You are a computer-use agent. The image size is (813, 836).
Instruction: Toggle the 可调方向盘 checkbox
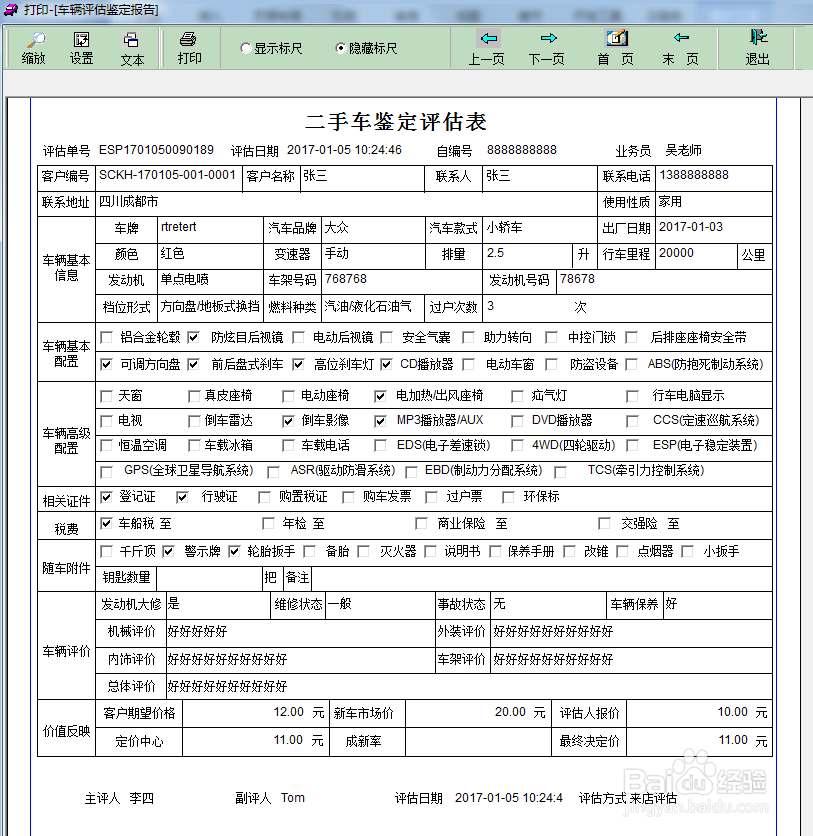coord(107,365)
